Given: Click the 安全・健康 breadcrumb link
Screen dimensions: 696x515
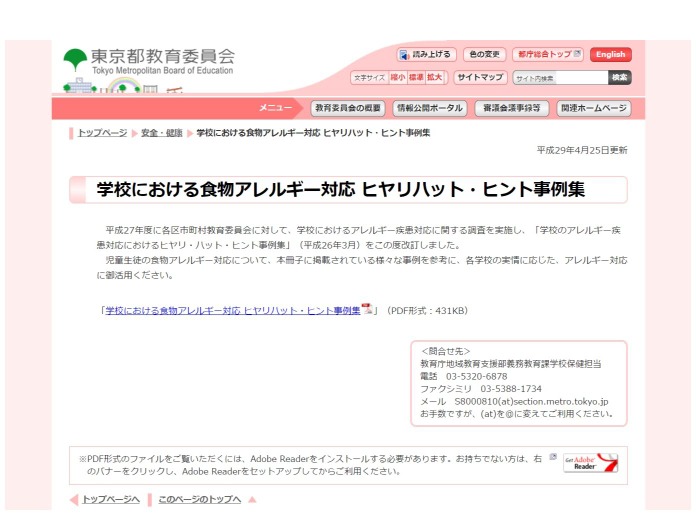Looking at the screenshot, I should tap(162, 133).
